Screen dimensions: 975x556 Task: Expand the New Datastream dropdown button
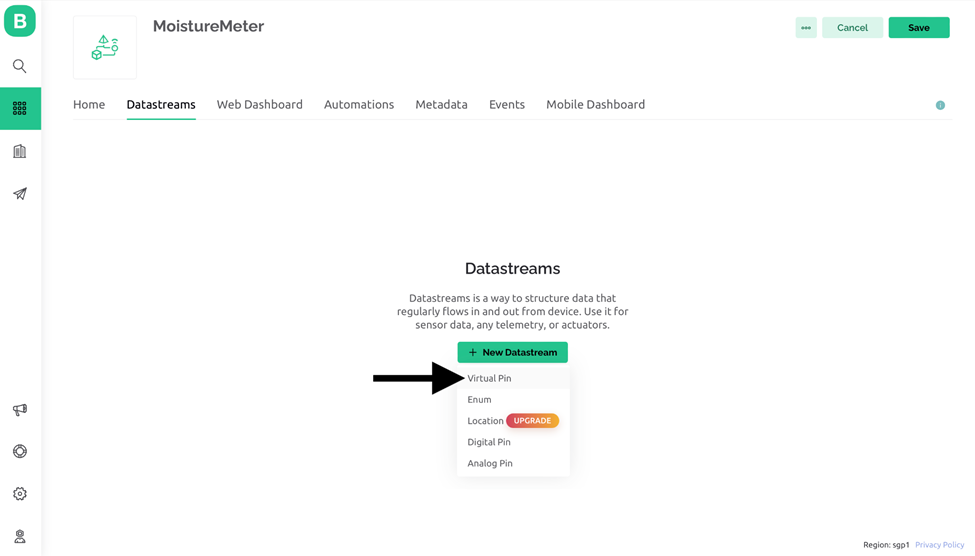[x=512, y=352]
